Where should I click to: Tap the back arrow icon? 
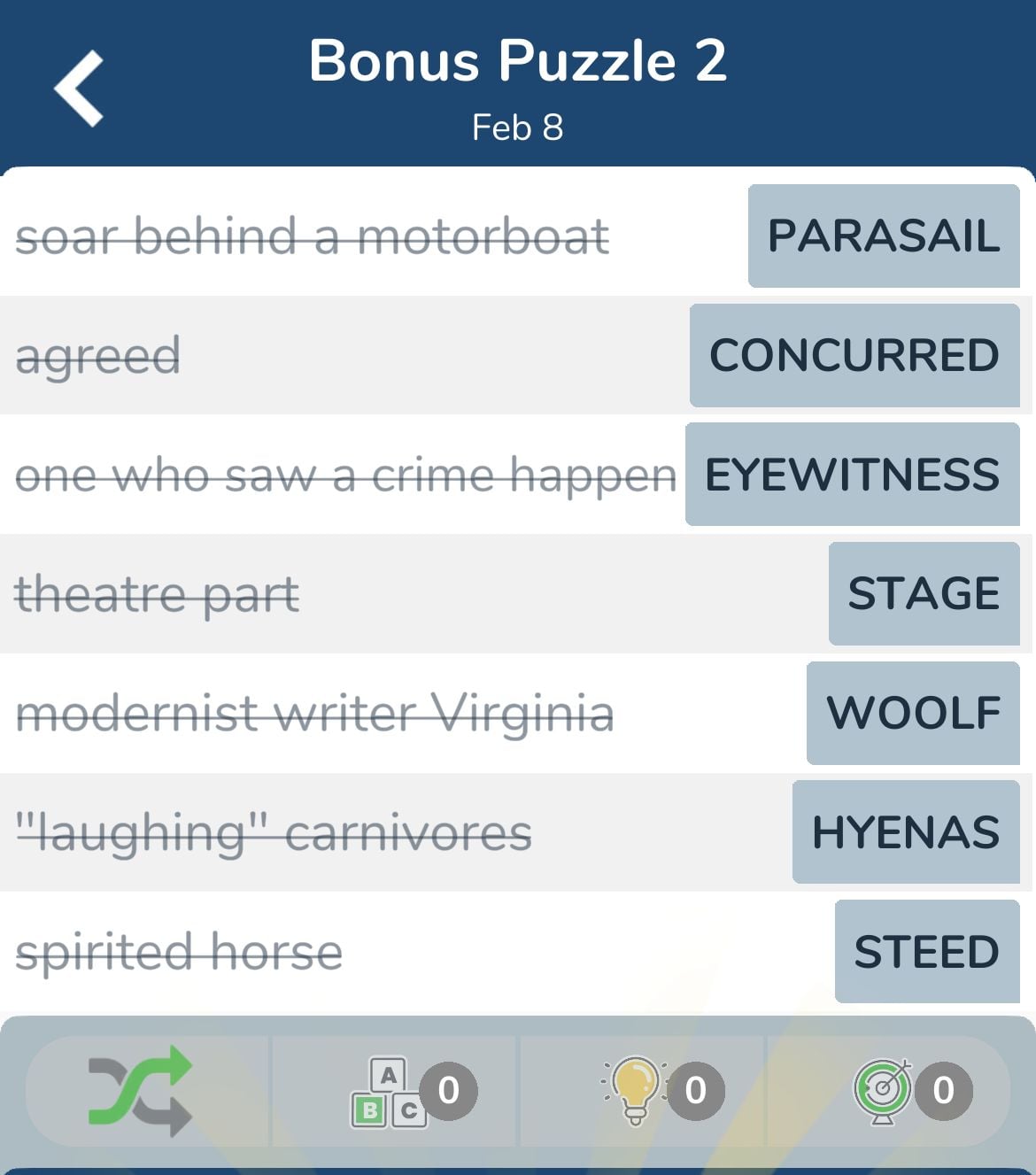pos(79,89)
